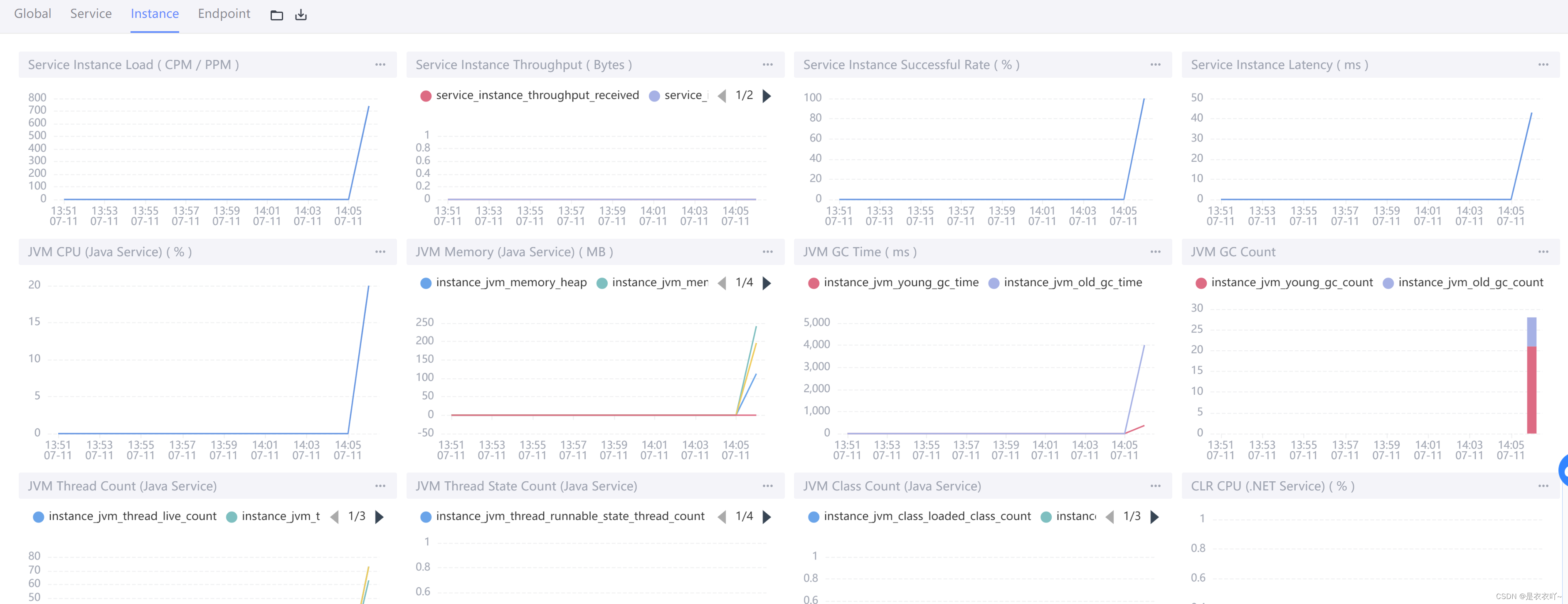Image resolution: width=1568 pixels, height=604 pixels.
Task: Click the CLR CPU (.NET Service) ( % ) title
Action: [x=1273, y=486]
